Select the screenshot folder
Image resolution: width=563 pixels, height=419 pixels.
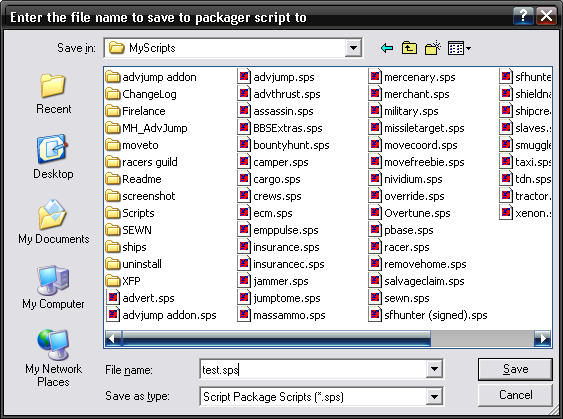tap(140, 196)
